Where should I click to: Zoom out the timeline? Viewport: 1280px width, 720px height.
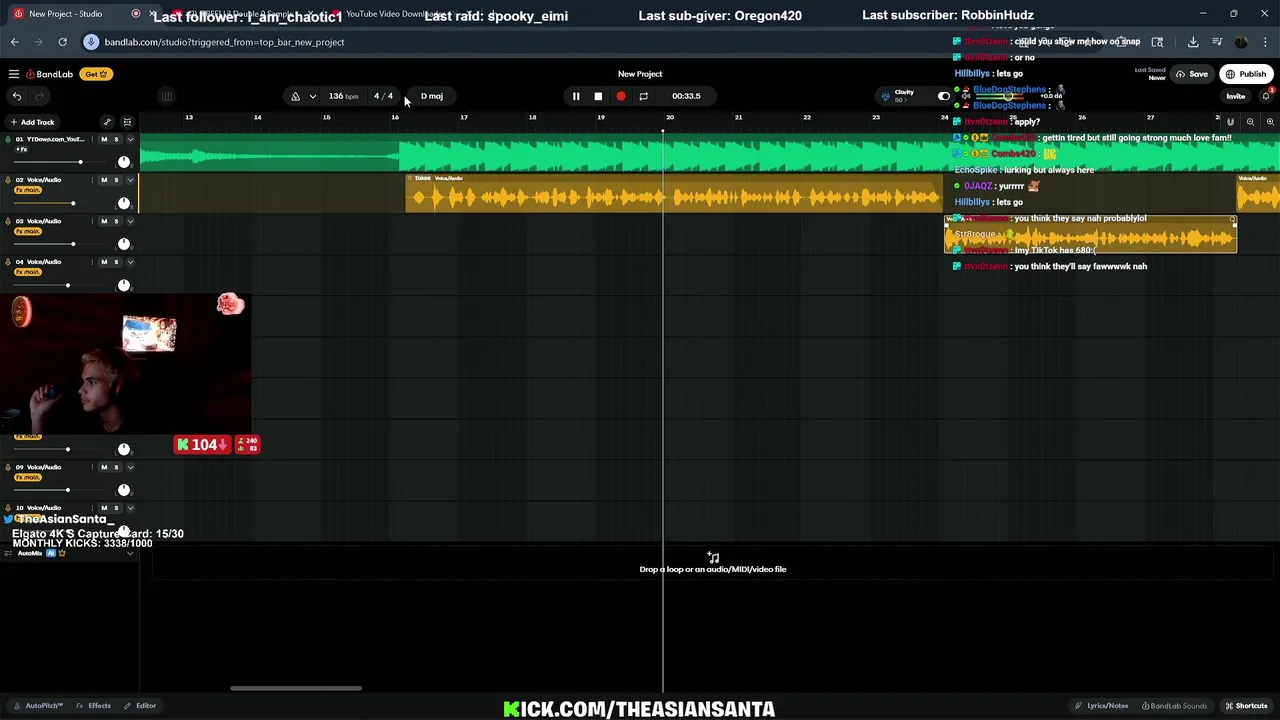pyautogui.click(x=1250, y=122)
